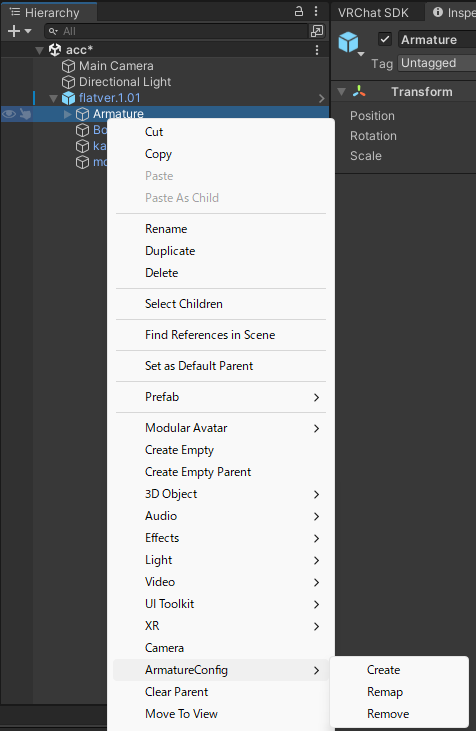Collapse the flatver.1.01 prefab foldout
This screenshot has height=731, width=476.
pyautogui.click(x=54, y=98)
